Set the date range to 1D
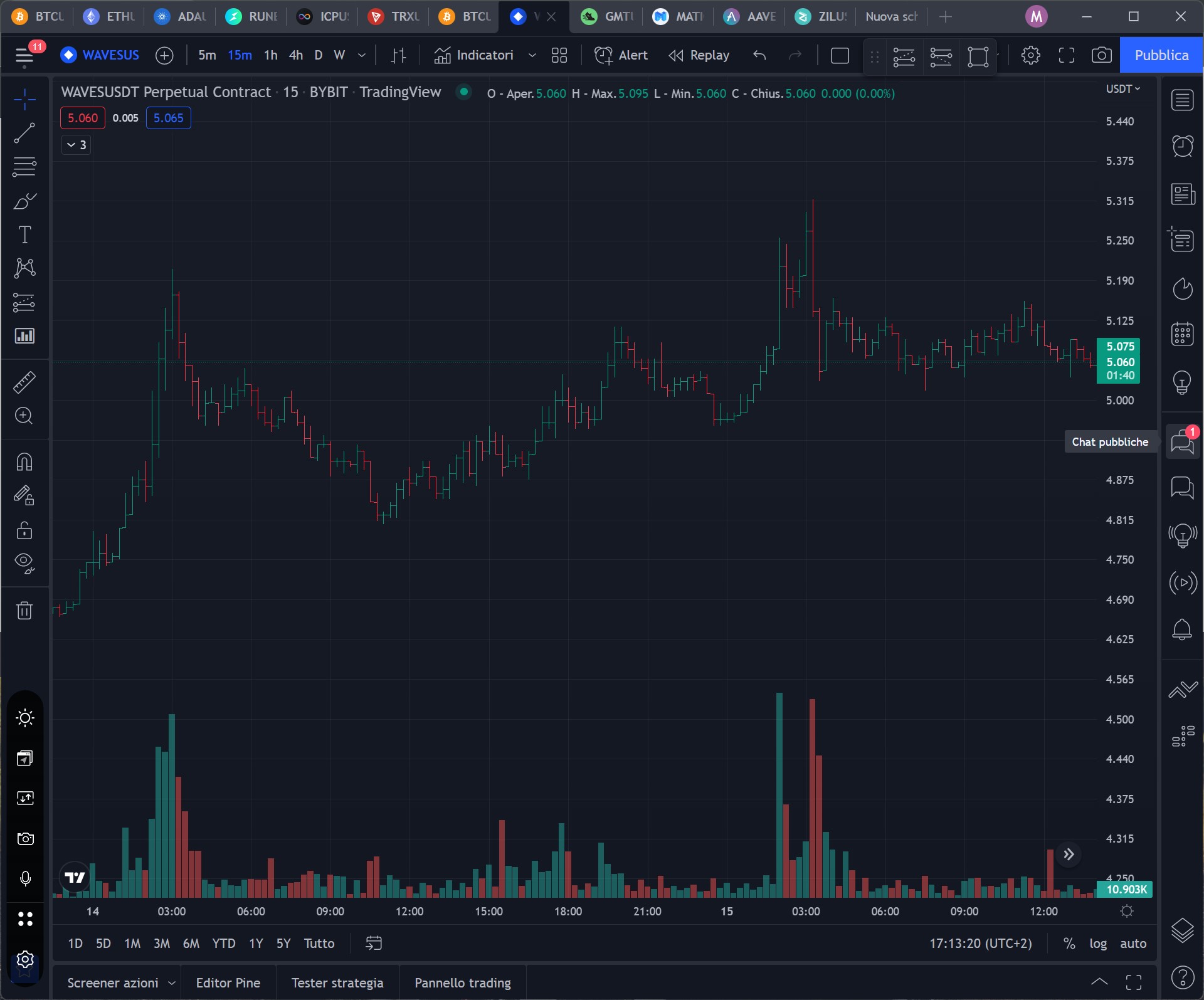This screenshot has height=1000, width=1204. pos(75,944)
